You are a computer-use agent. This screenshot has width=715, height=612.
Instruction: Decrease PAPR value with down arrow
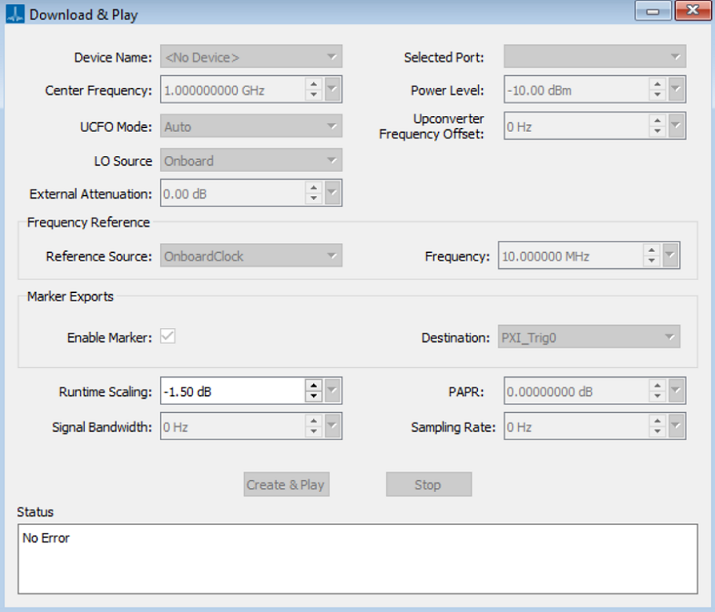coord(658,396)
